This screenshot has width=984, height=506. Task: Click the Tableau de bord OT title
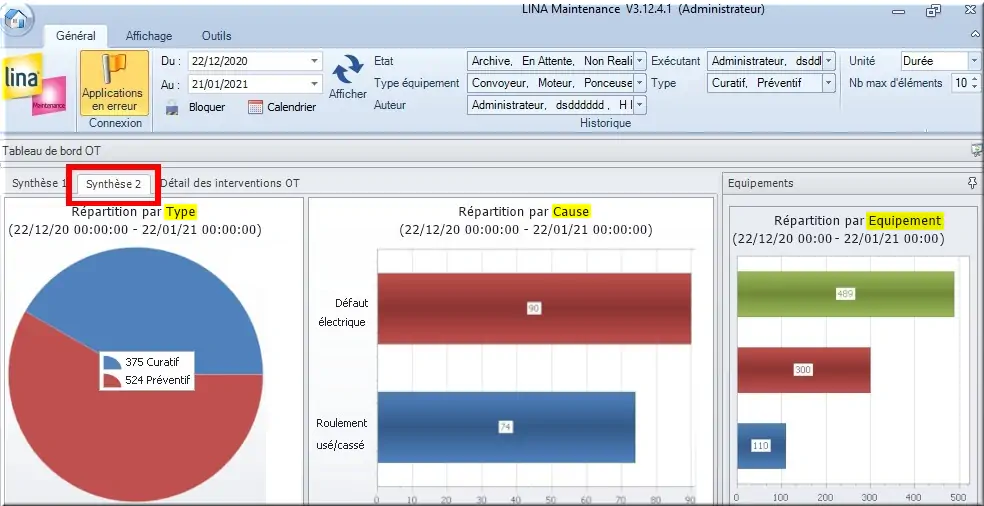(51, 151)
